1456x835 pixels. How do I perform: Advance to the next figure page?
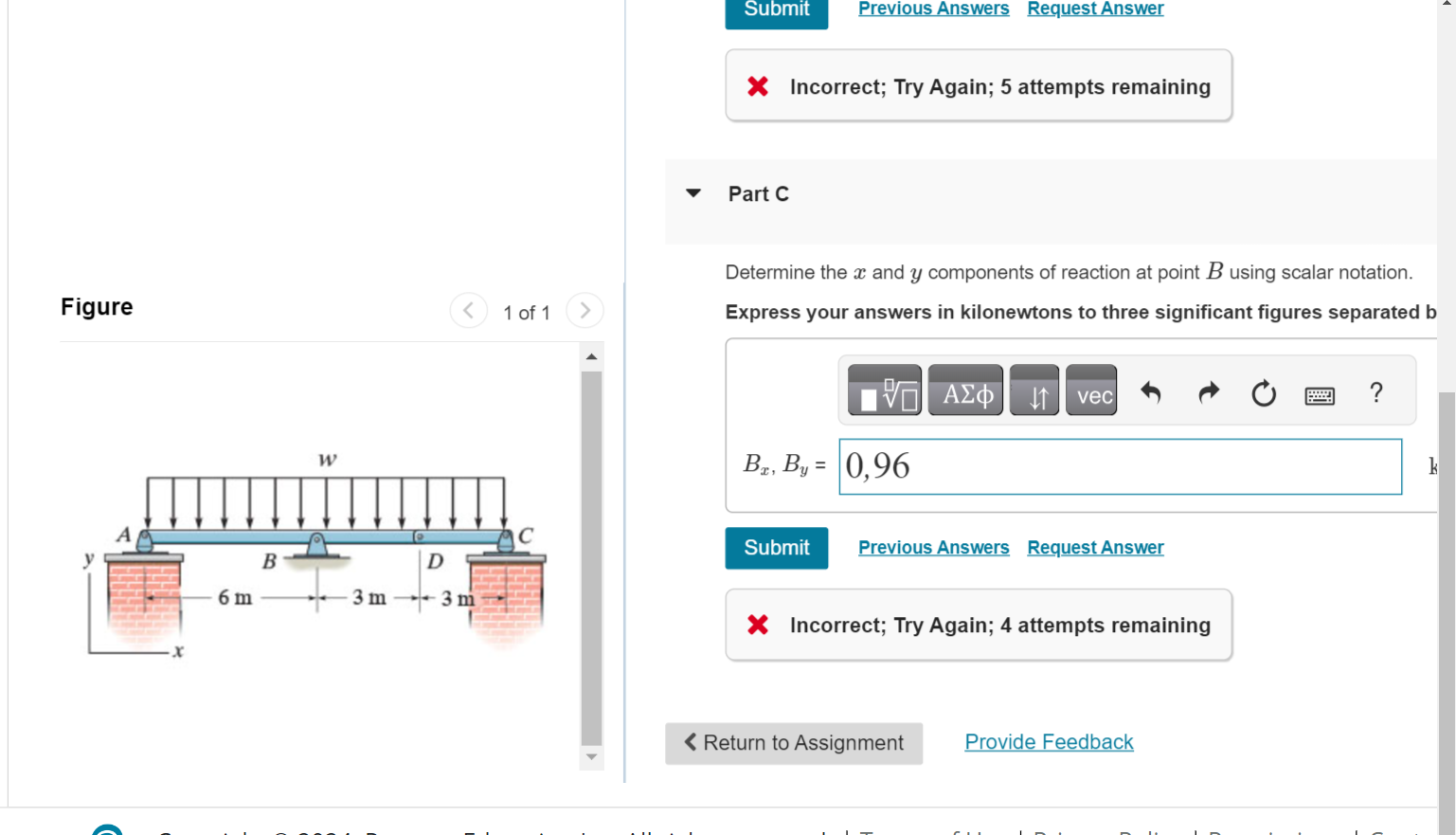click(584, 310)
